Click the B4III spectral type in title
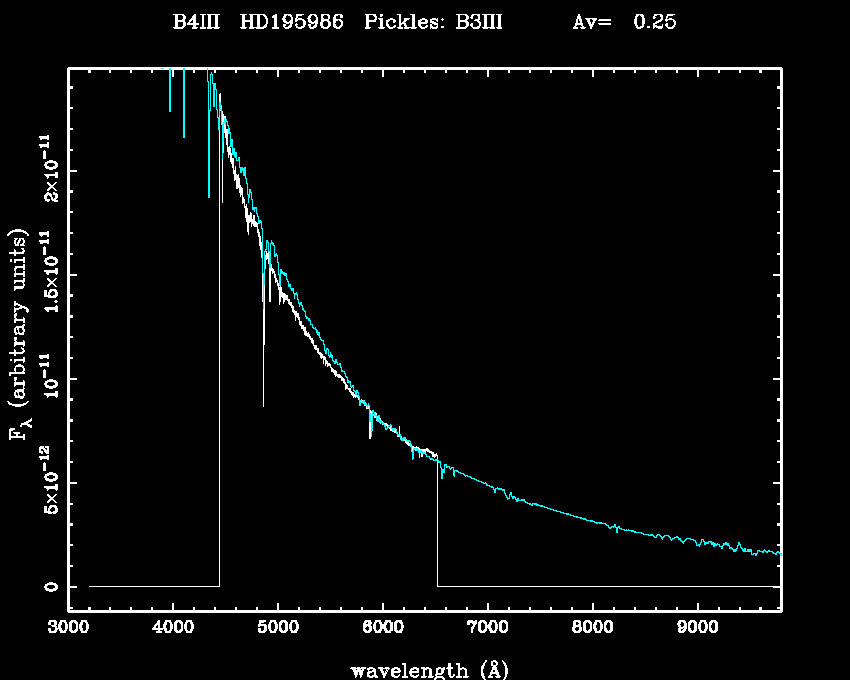This screenshot has width=850, height=680. 200,22
